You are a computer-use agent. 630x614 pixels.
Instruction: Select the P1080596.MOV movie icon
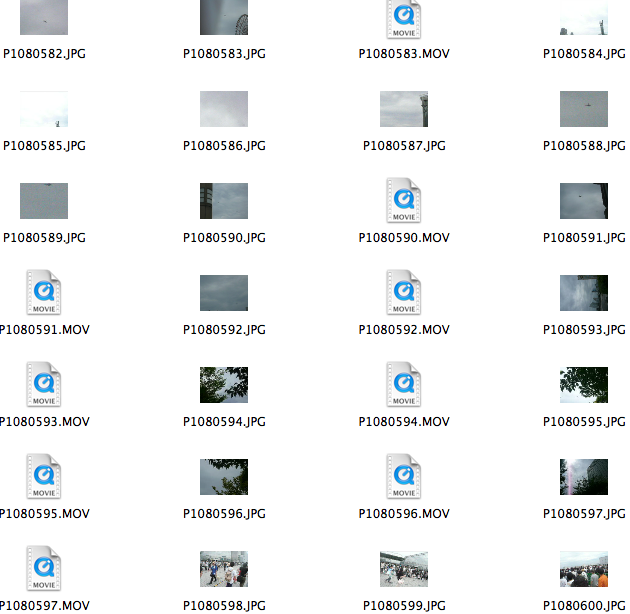[x=404, y=476]
